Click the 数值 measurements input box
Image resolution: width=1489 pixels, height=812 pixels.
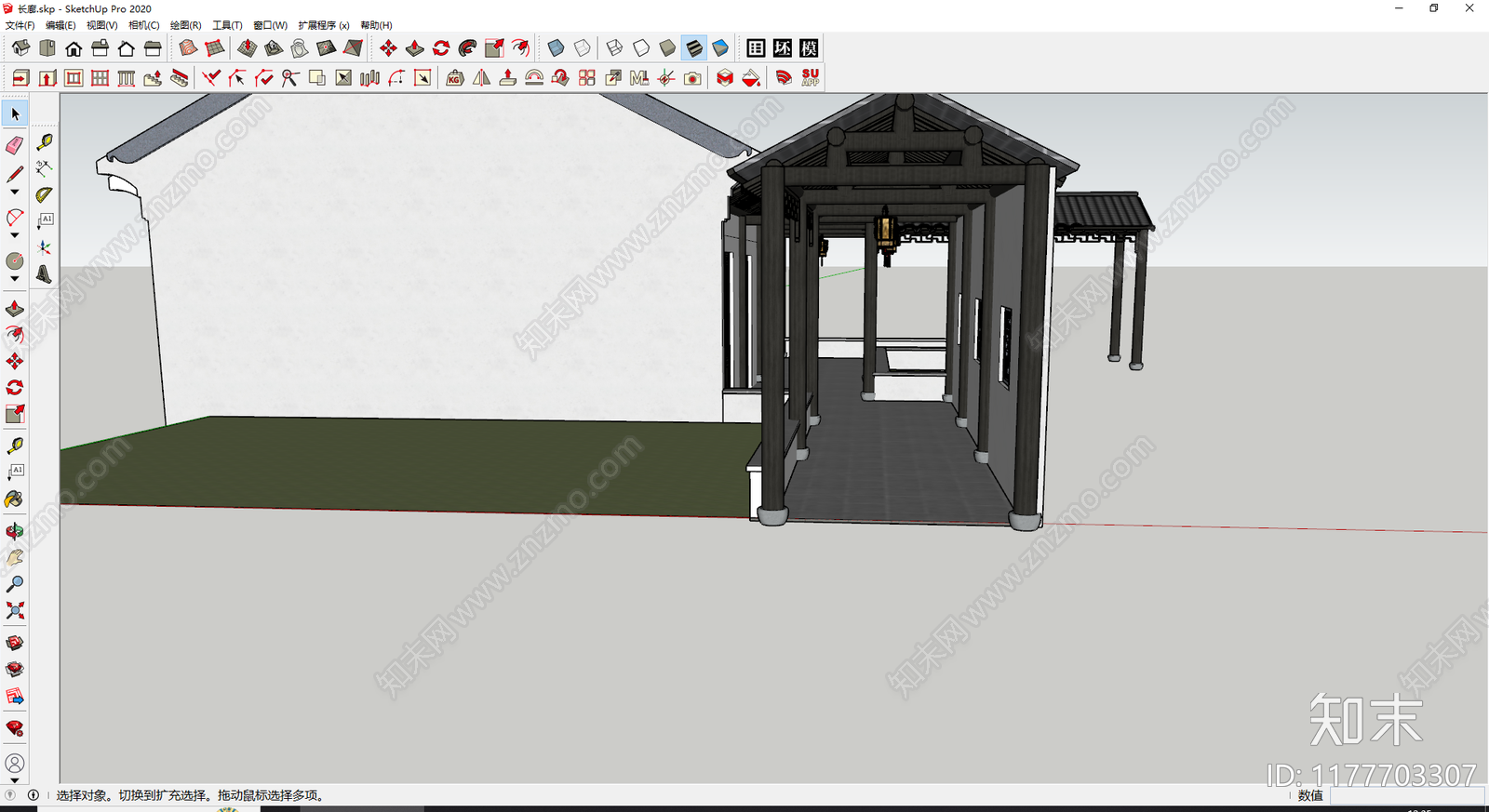[1406, 795]
